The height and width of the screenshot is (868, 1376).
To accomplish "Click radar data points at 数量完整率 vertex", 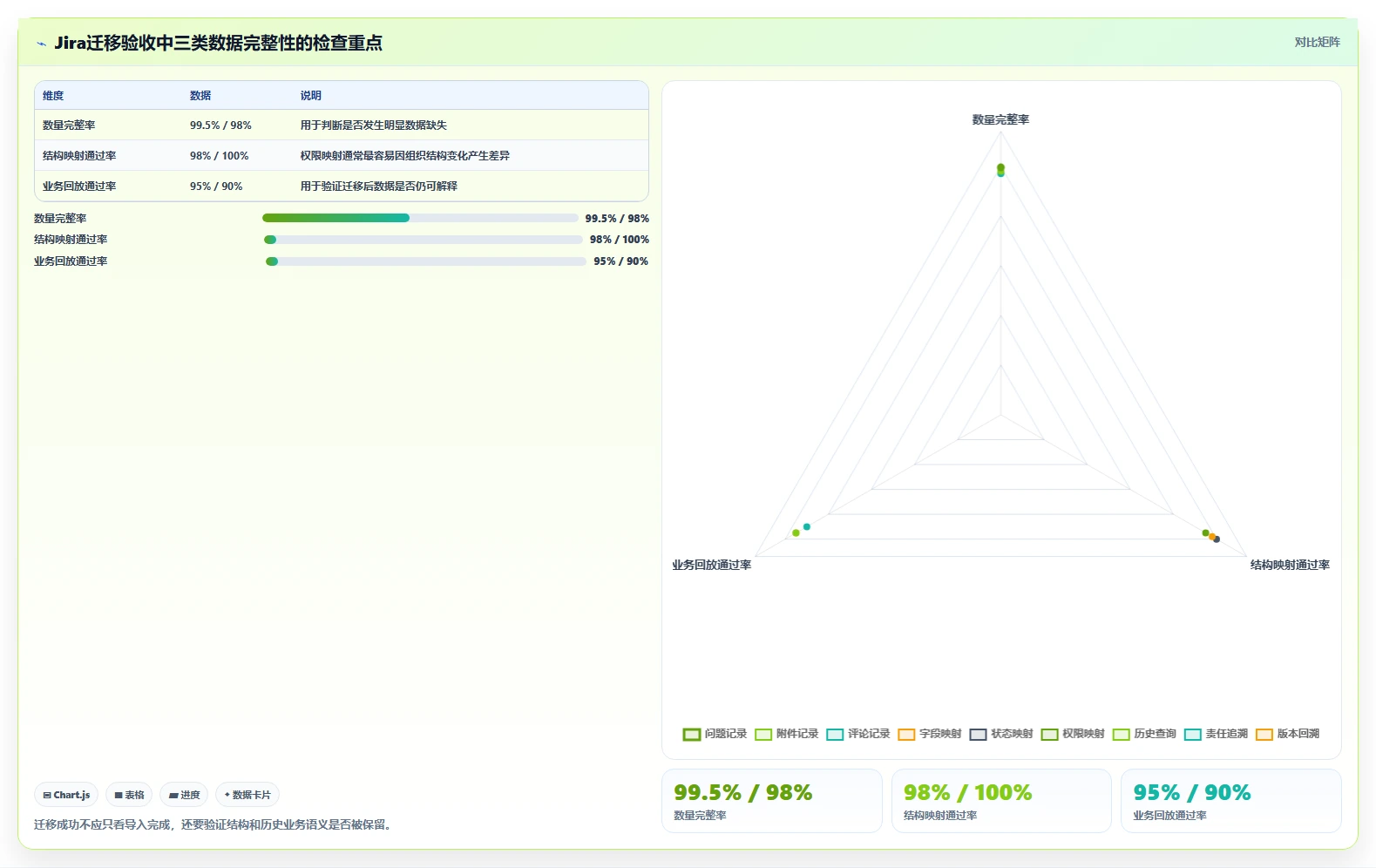I will pyautogui.click(x=1000, y=170).
